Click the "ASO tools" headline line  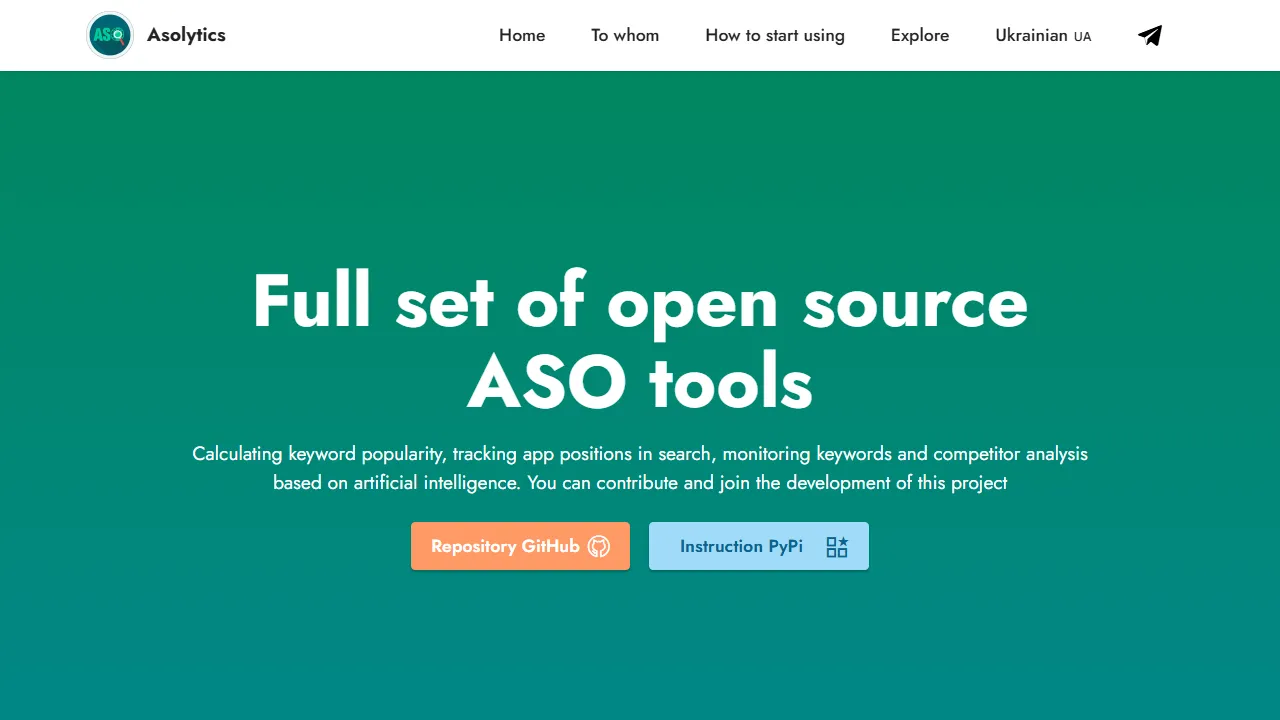tap(639, 381)
